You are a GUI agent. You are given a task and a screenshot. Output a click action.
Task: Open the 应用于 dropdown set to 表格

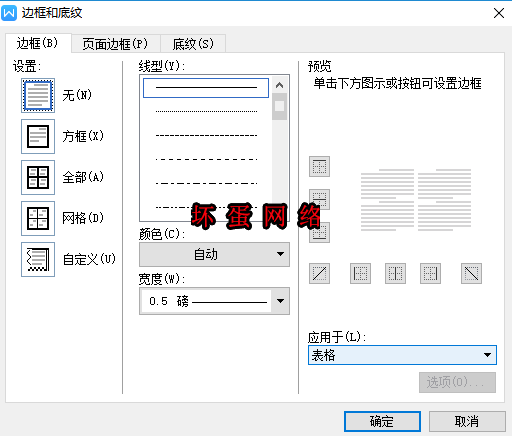pos(402,355)
